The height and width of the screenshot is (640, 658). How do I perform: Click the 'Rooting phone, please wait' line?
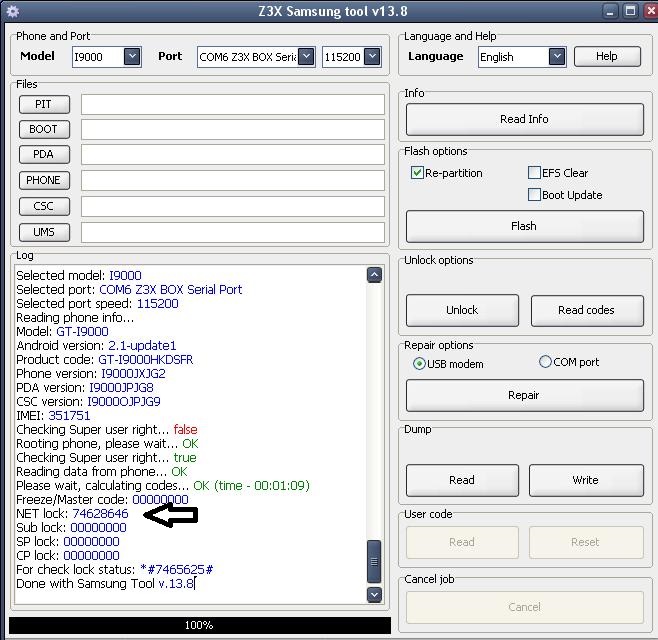click(x=107, y=444)
